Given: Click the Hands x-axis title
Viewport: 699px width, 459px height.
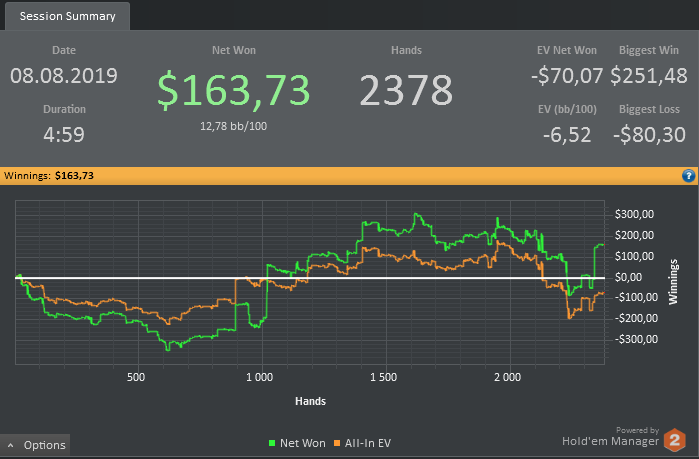Looking at the screenshot, I should point(311,401).
